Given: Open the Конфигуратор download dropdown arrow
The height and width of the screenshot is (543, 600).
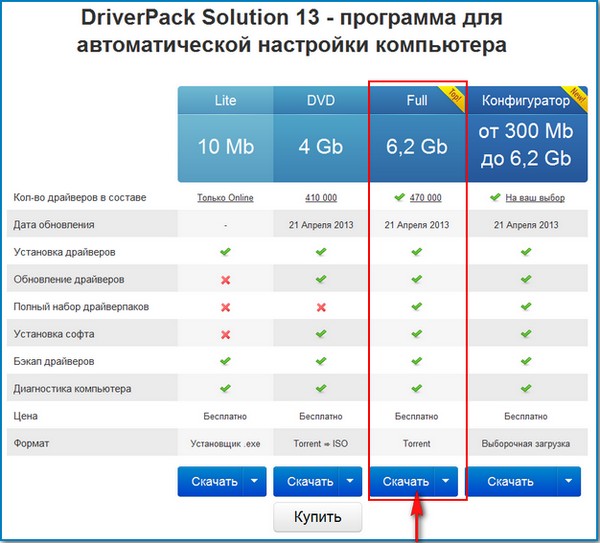Looking at the screenshot, I should point(554,481).
